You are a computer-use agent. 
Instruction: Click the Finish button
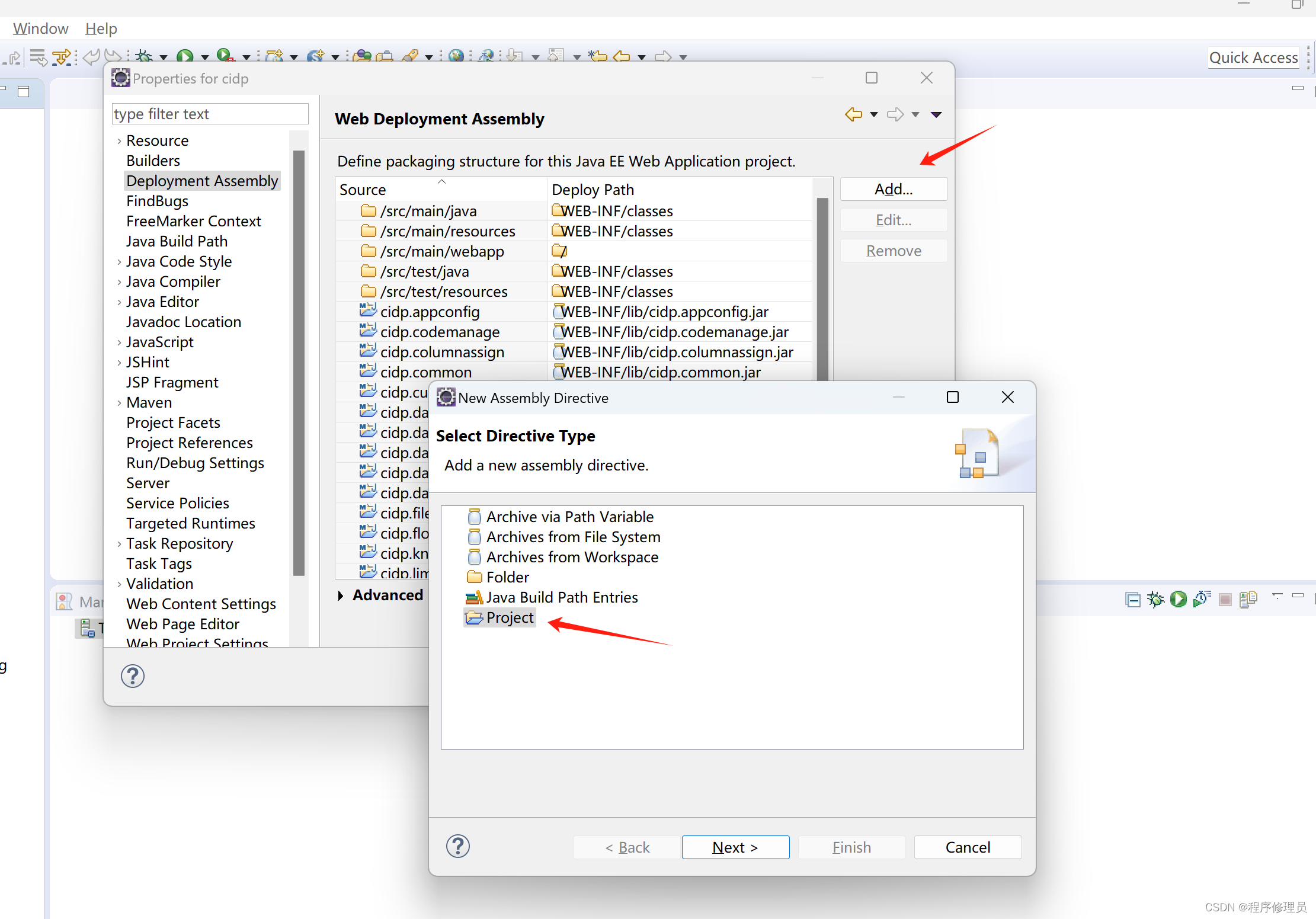(x=851, y=847)
